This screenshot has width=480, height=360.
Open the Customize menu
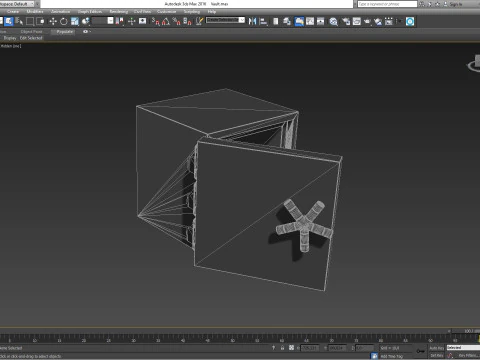(x=166, y=11)
